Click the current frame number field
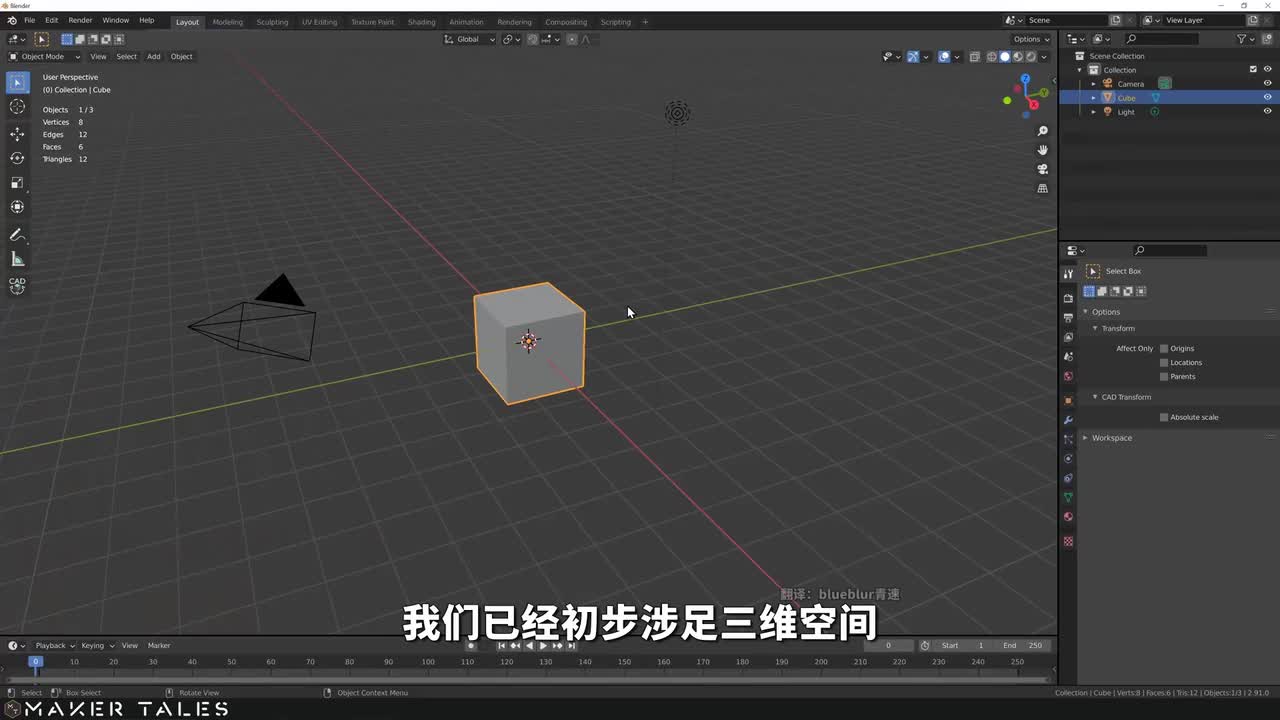The height and width of the screenshot is (720, 1280). click(888, 645)
